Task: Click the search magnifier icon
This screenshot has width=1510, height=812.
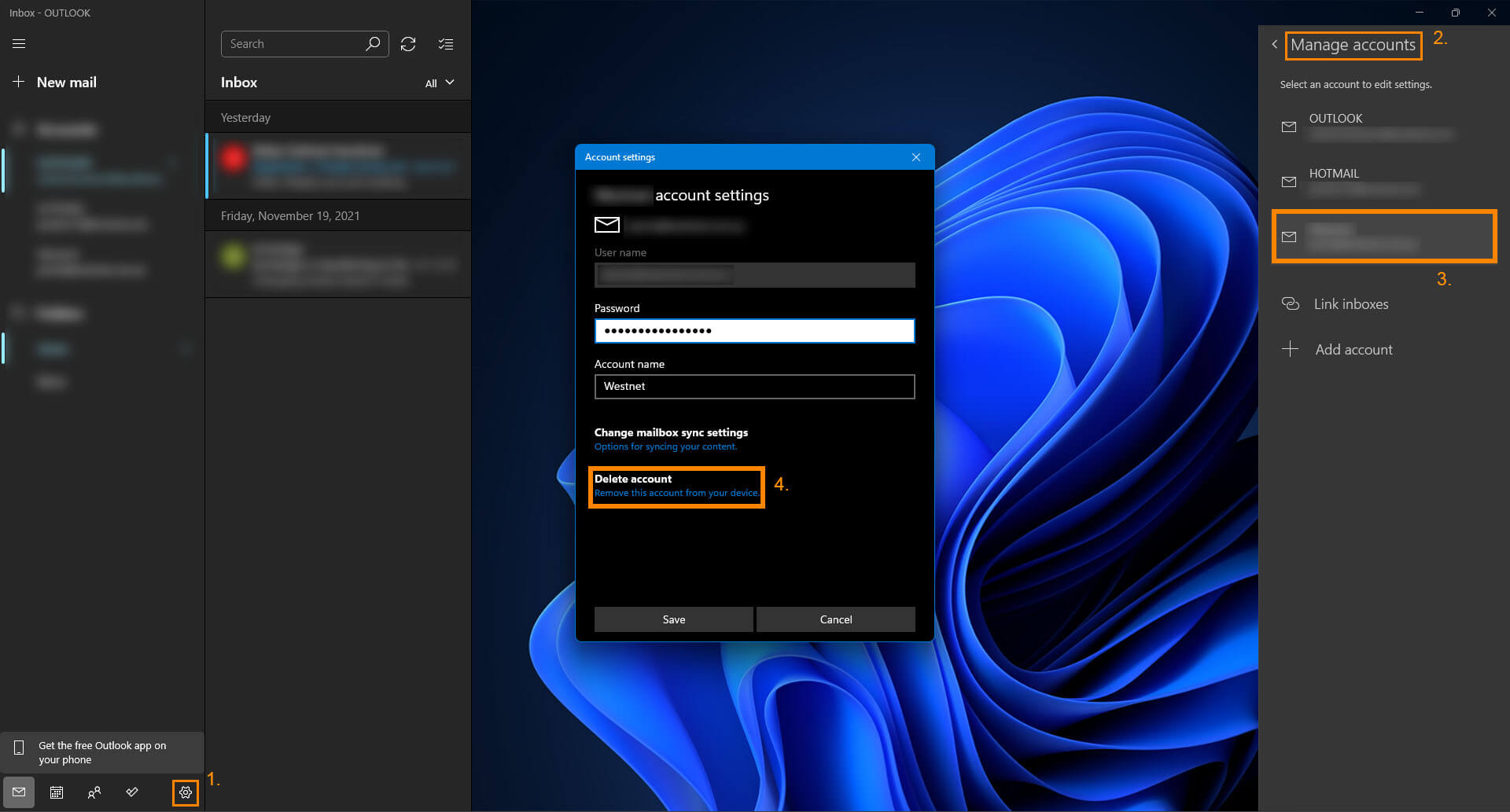Action: click(373, 44)
